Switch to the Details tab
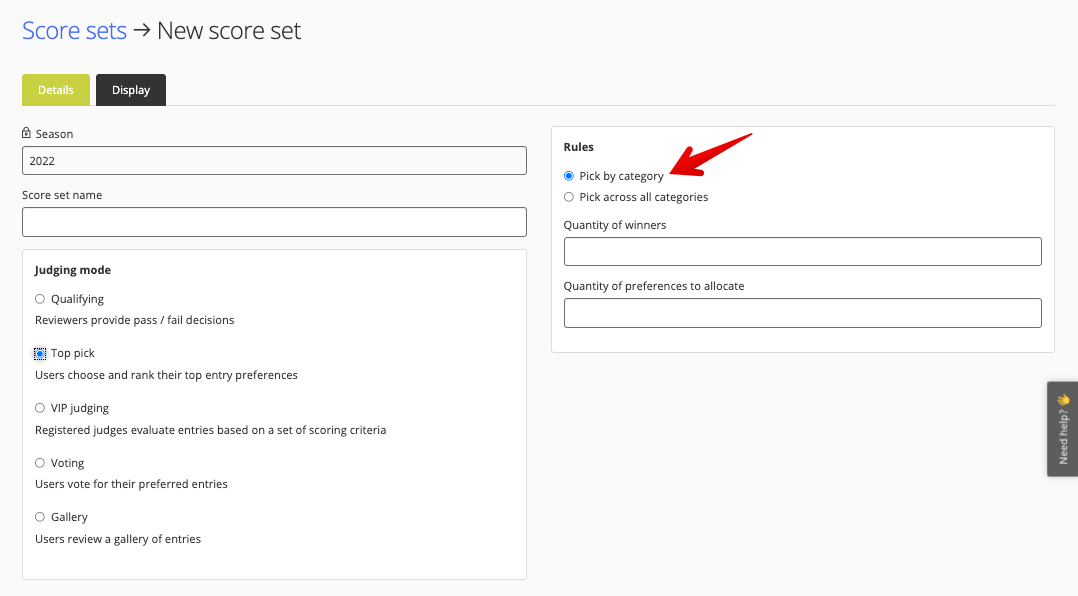 (56, 90)
